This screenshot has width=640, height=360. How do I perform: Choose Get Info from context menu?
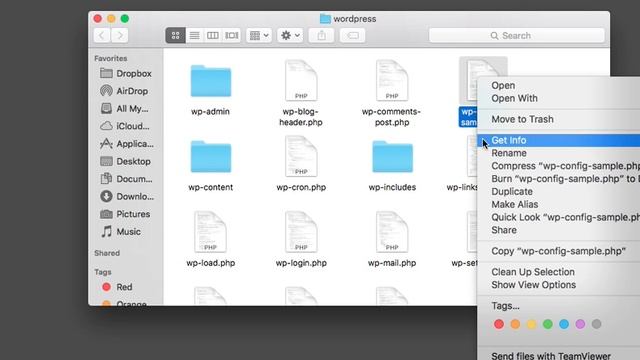point(558,140)
